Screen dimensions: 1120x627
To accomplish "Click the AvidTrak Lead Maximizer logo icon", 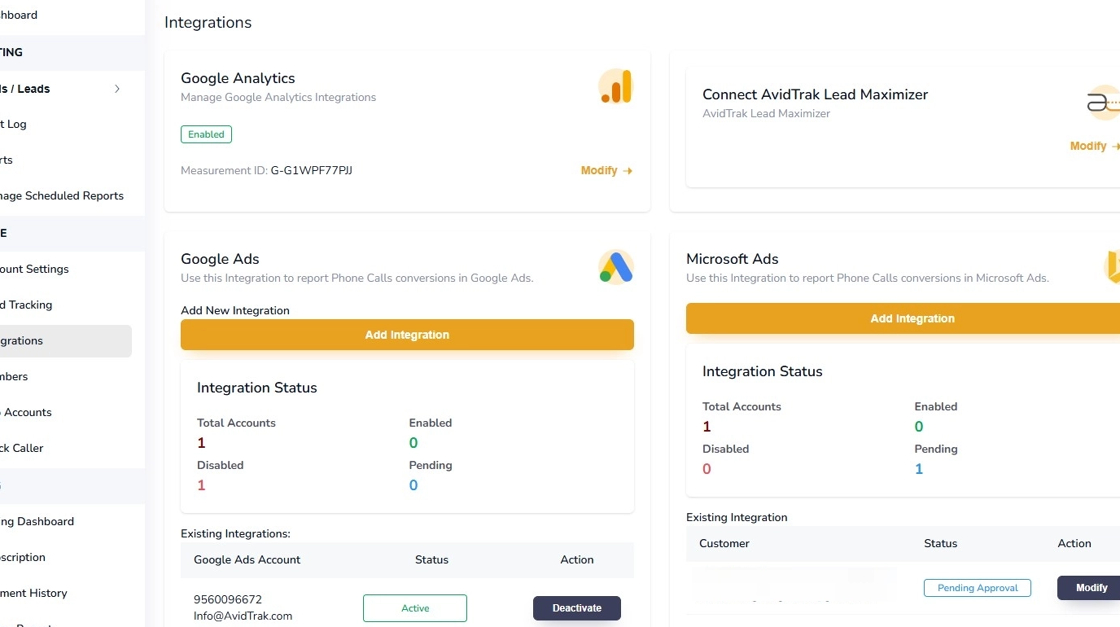I will point(1103,103).
